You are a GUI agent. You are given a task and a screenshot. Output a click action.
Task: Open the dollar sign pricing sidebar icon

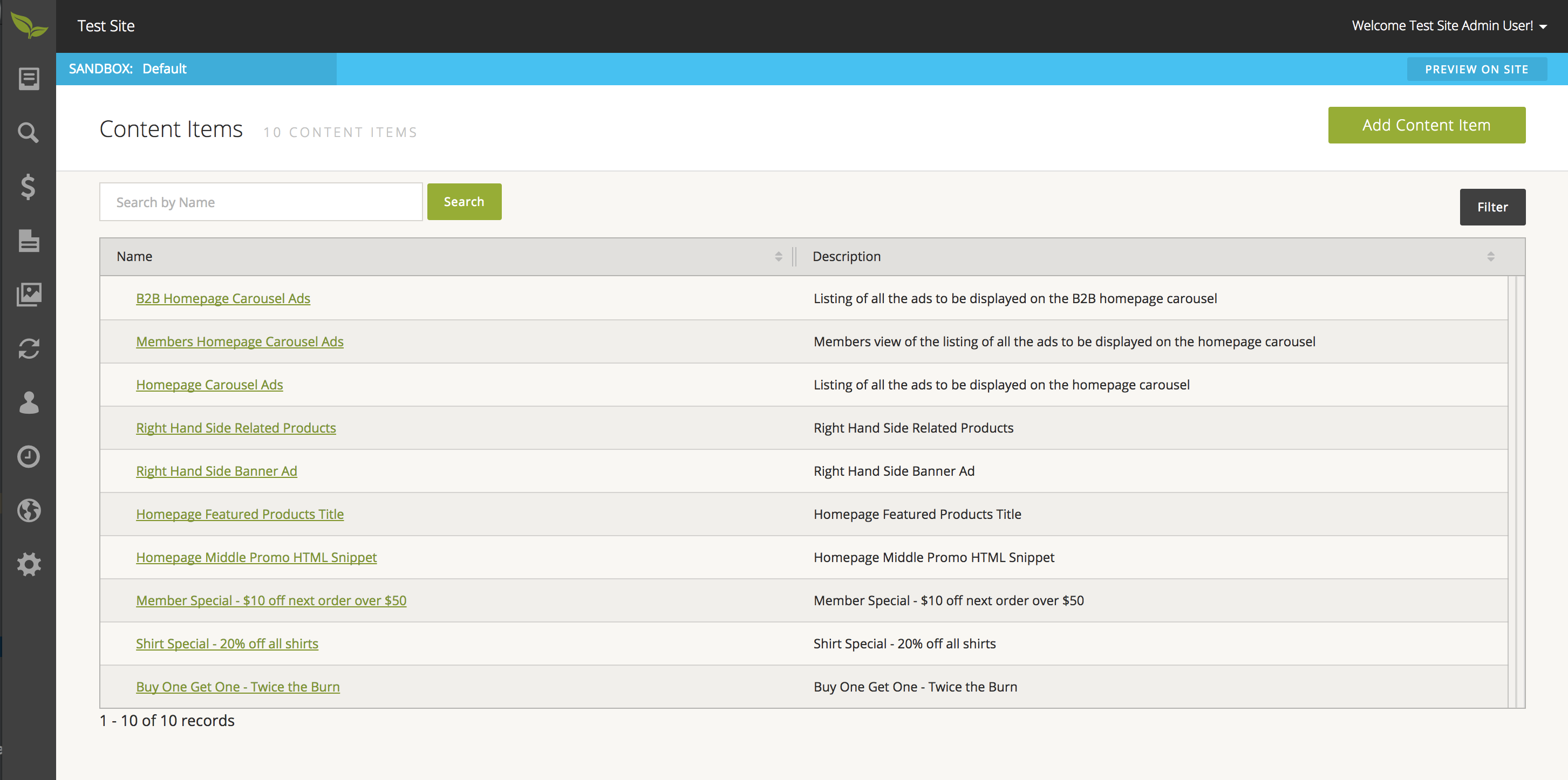tap(28, 186)
